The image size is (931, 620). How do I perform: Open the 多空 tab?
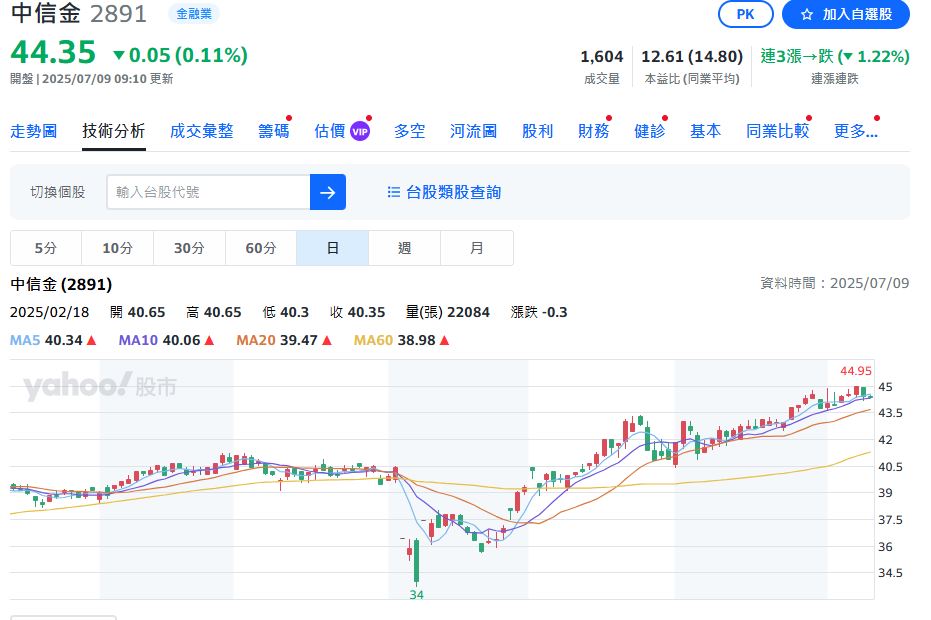(410, 131)
